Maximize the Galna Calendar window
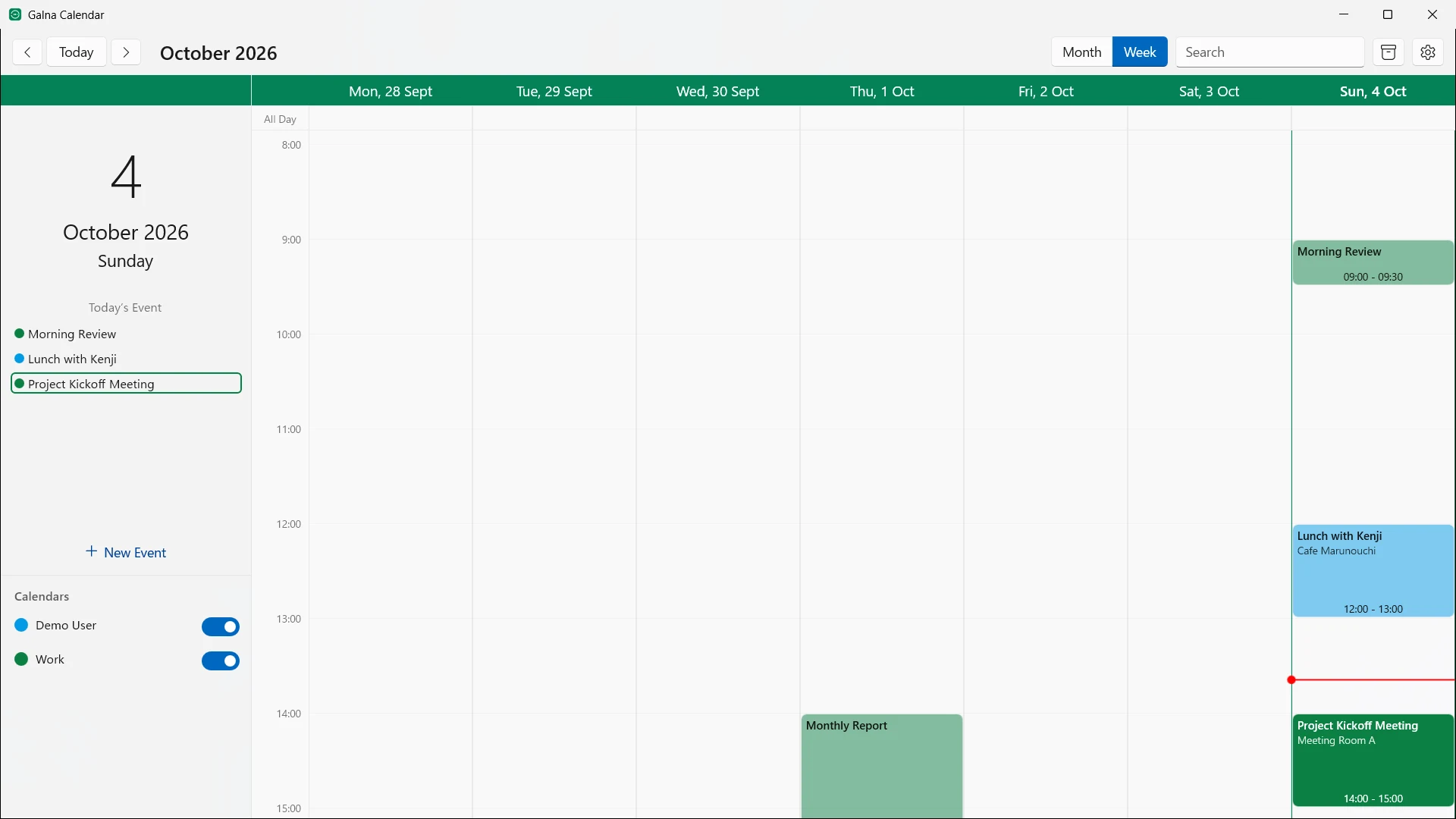 click(1388, 14)
